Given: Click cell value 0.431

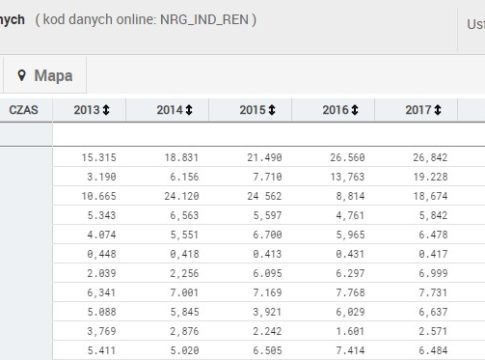Looking at the screenshot, I should pos(350,254).
